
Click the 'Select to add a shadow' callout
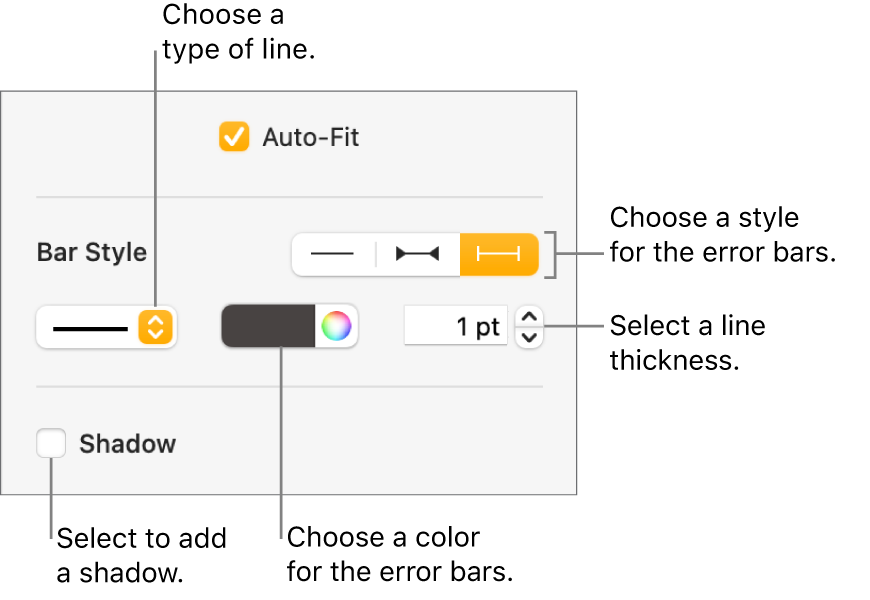[x=141, y=555]
